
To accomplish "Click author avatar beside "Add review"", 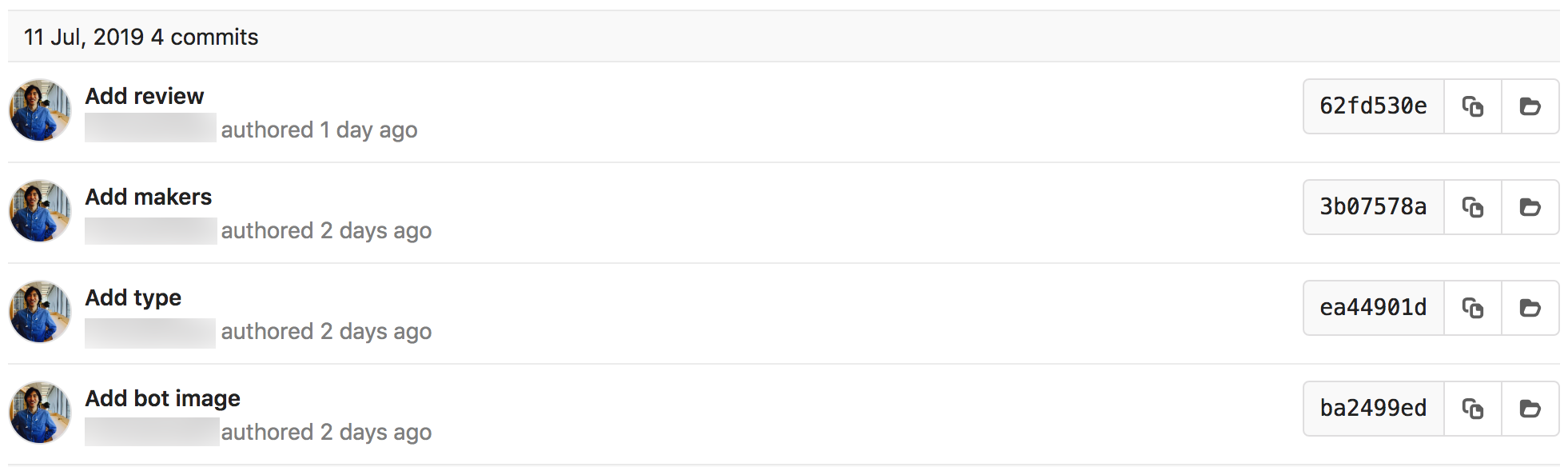I will tap(40, 110).
